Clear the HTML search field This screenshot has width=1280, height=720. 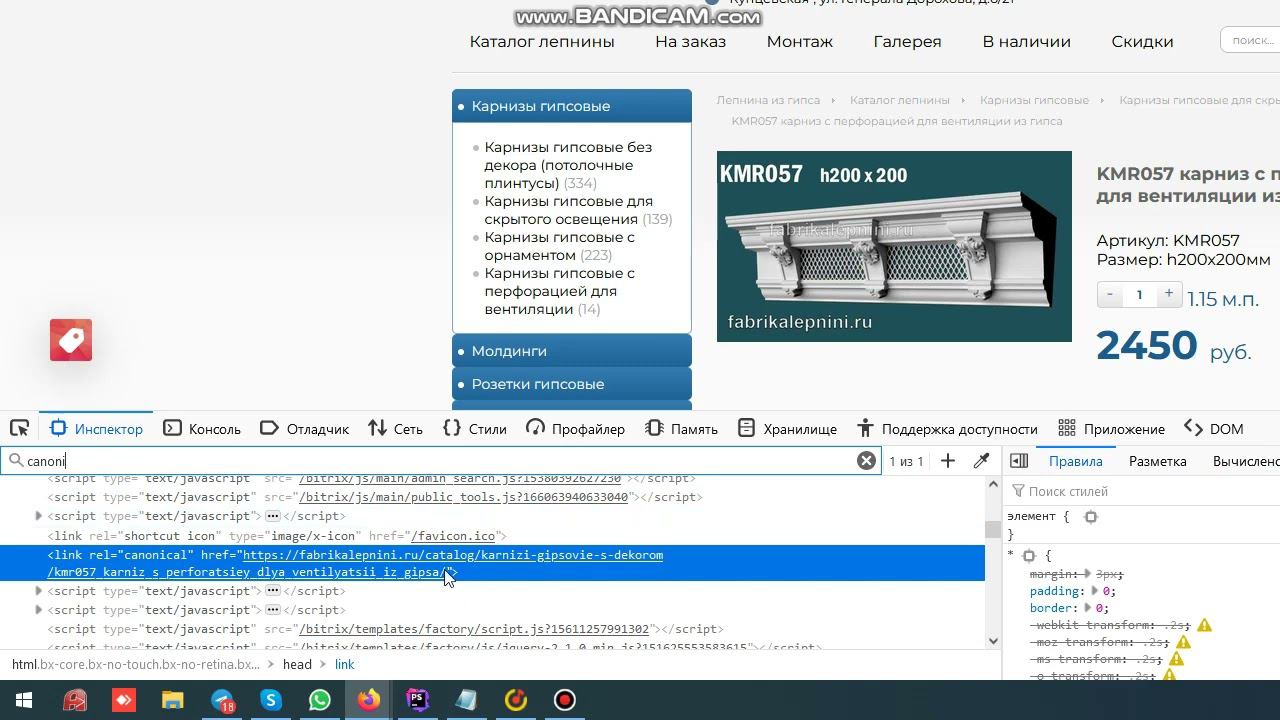point(866,461)
